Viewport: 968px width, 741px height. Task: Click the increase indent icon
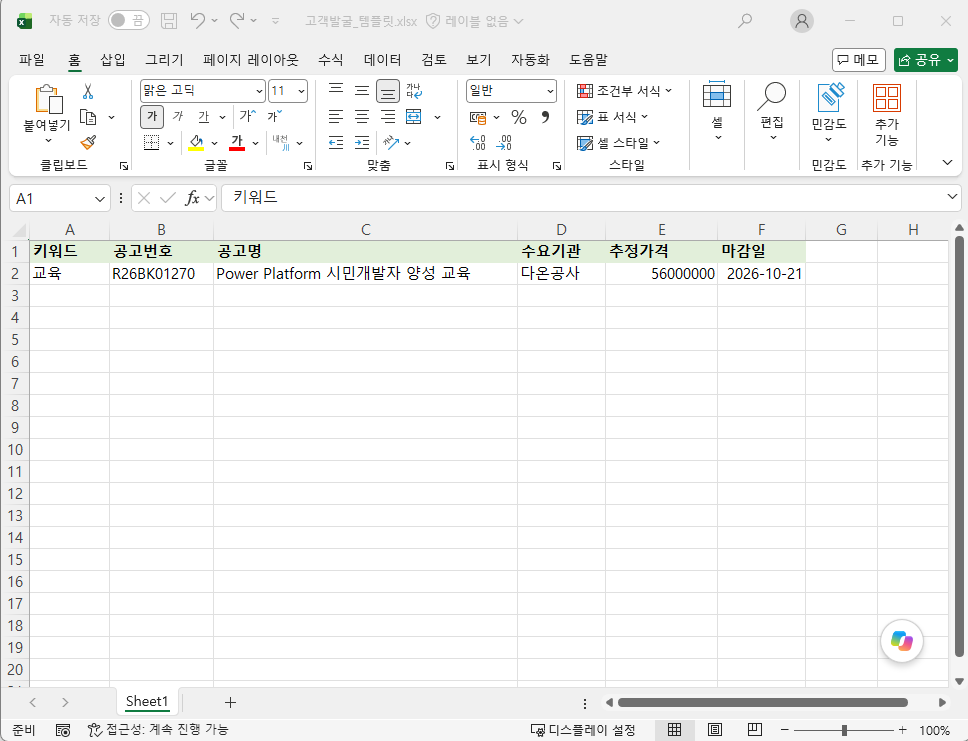pos(362,143)
